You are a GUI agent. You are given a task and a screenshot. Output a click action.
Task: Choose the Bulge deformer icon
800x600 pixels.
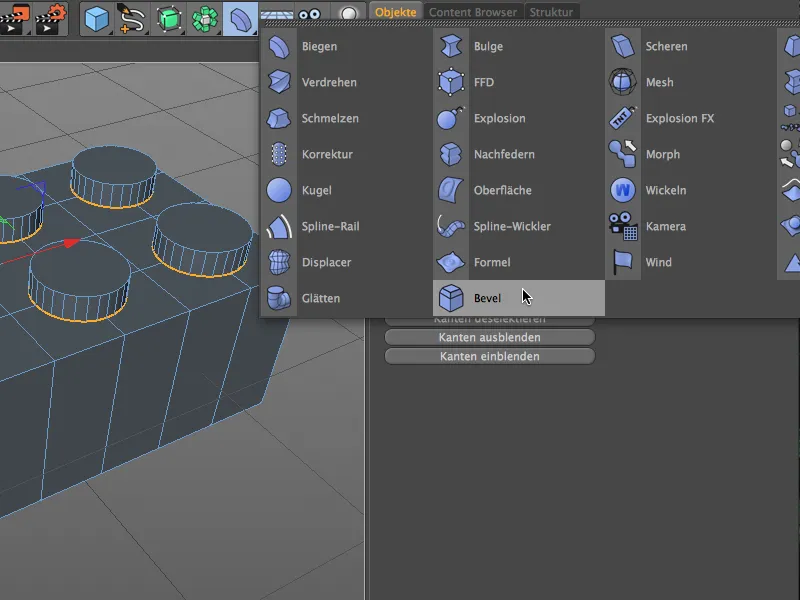451,46
